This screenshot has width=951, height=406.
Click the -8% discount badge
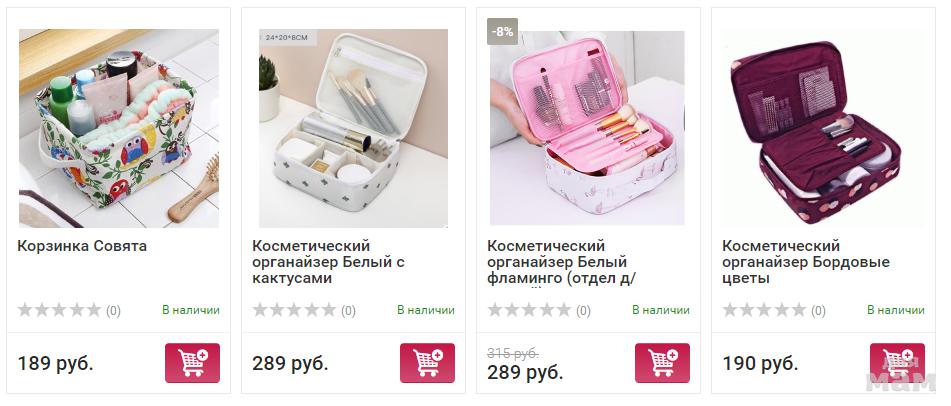coord(502,32)
